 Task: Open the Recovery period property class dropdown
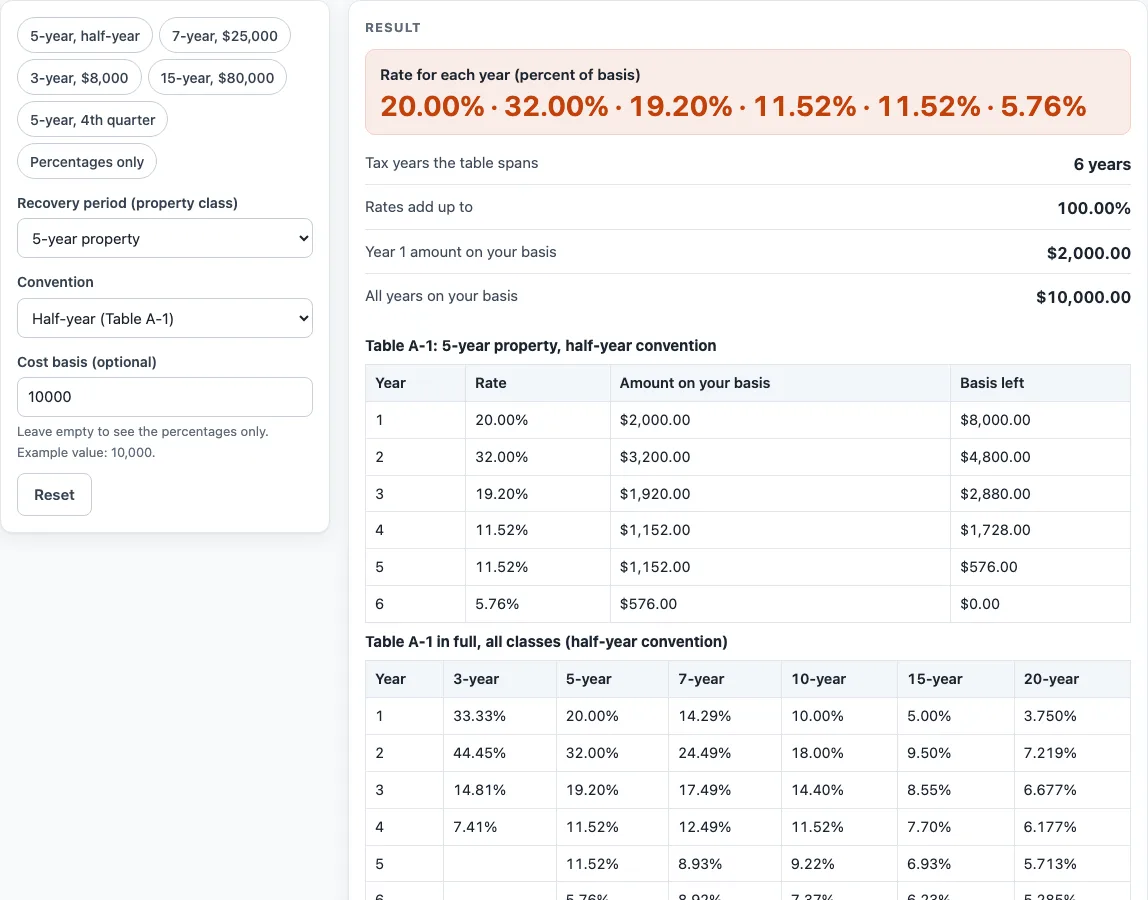pyautogui.click(x=165, y=239)
